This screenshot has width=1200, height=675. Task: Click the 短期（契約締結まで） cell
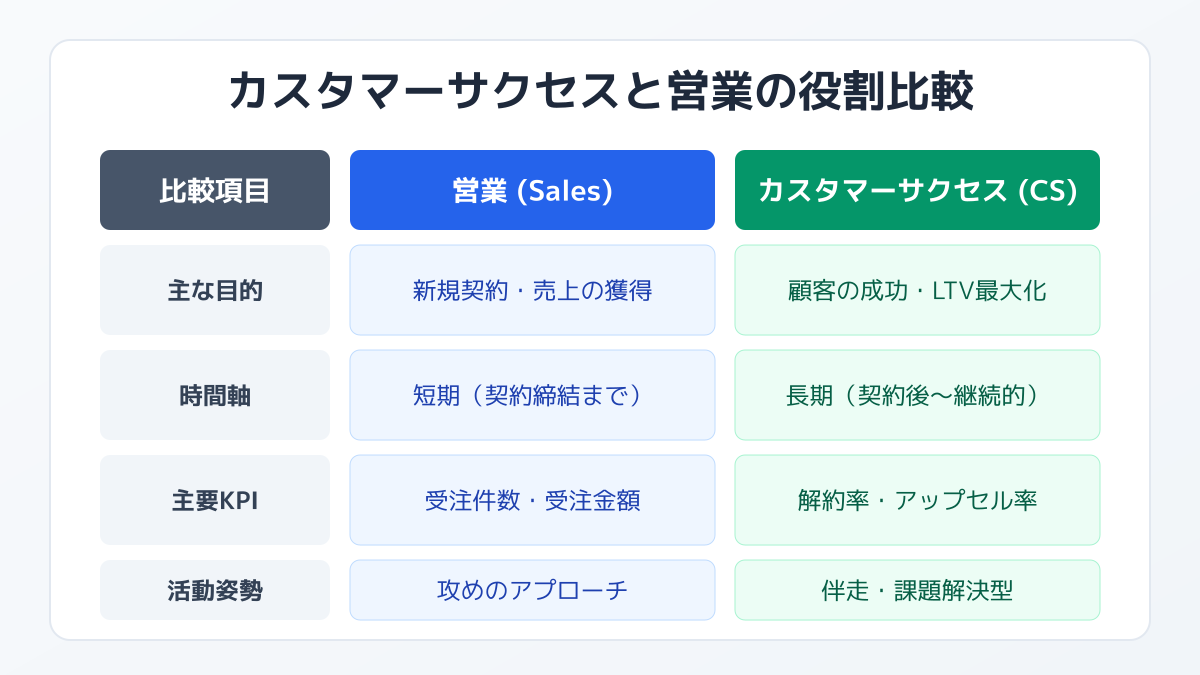(532, 395)
